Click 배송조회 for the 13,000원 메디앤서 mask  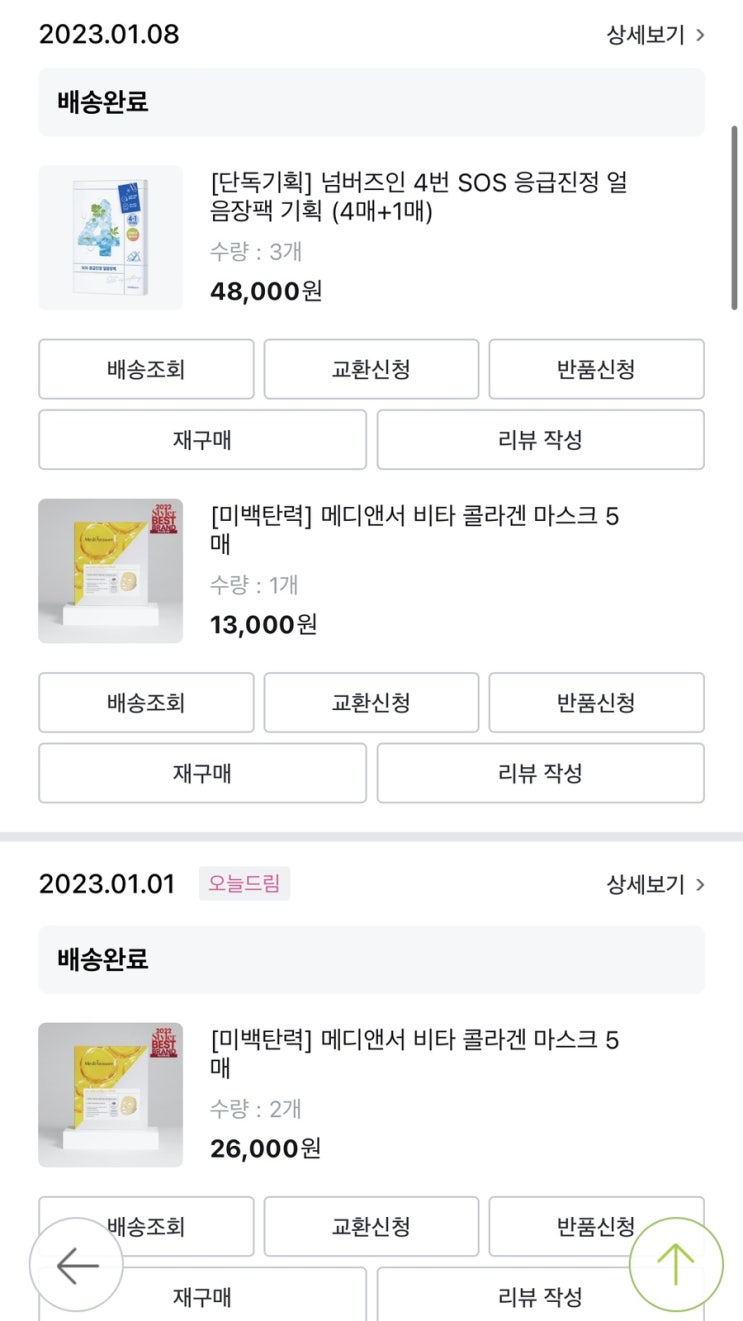(146, 702)
